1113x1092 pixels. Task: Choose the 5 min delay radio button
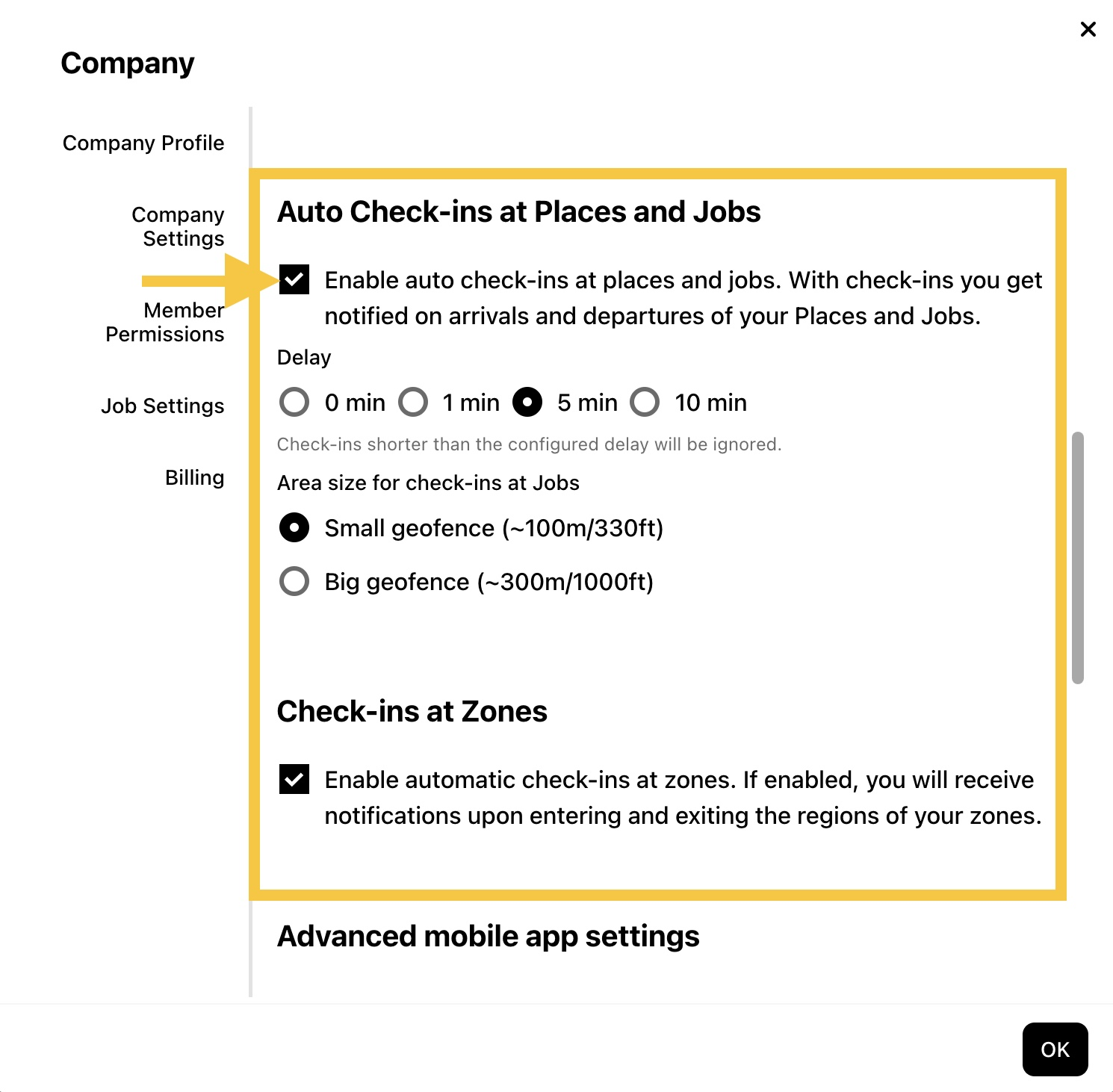pyautogui.click(x=527, y=402)
